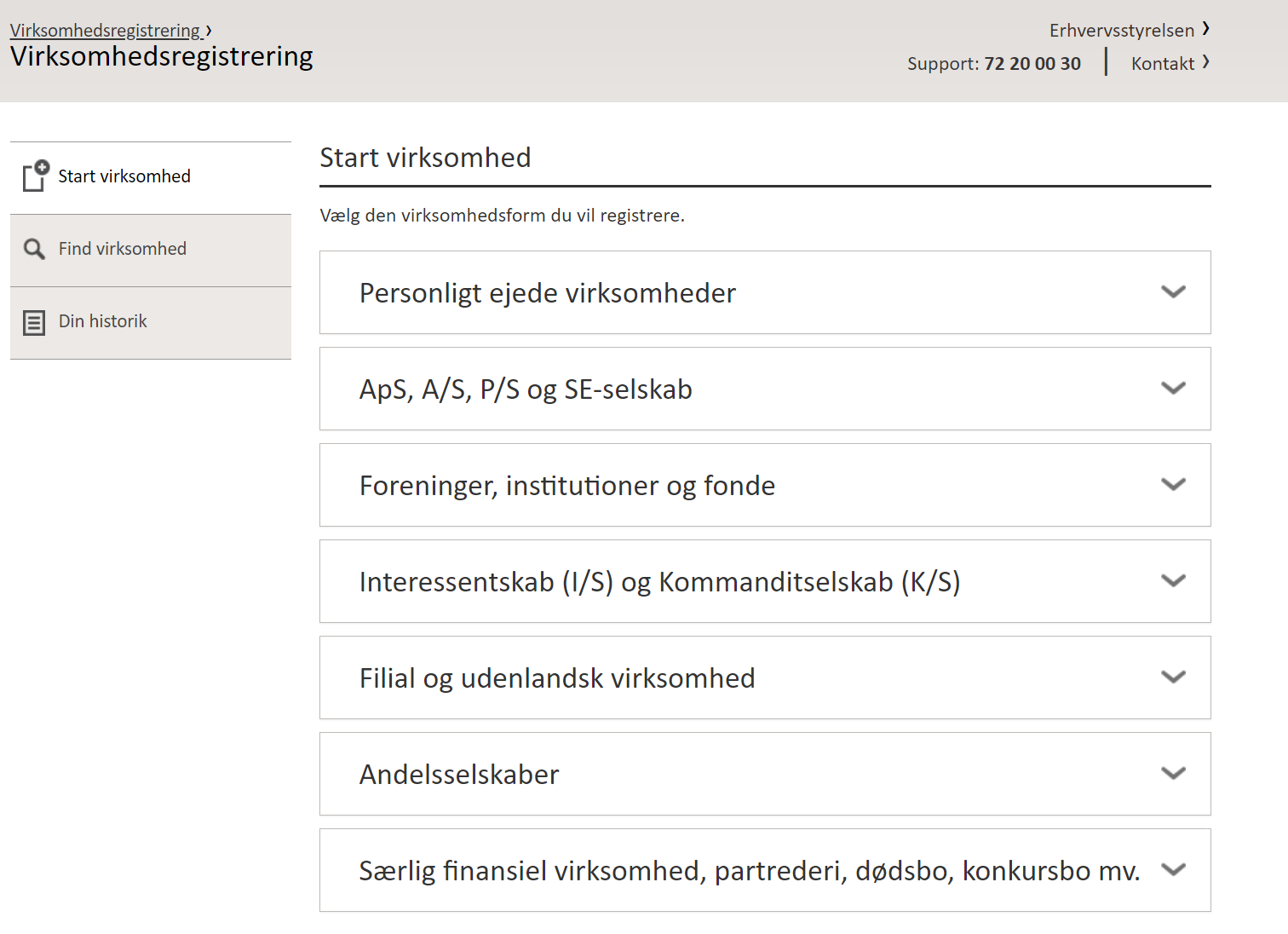Click the Erhvervsstyrelsen link
This screenshot has width=1288, height=934.
coord(1122,29)
